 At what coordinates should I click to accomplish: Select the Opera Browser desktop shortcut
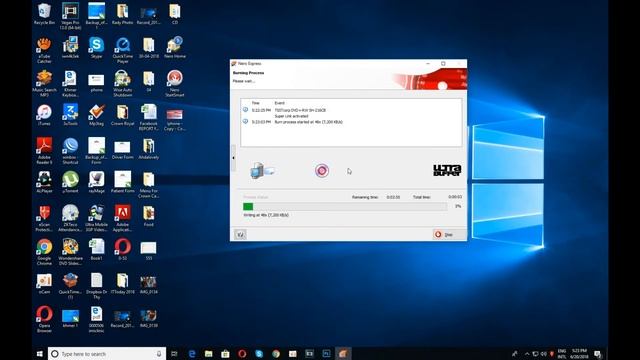coord(44,319)
